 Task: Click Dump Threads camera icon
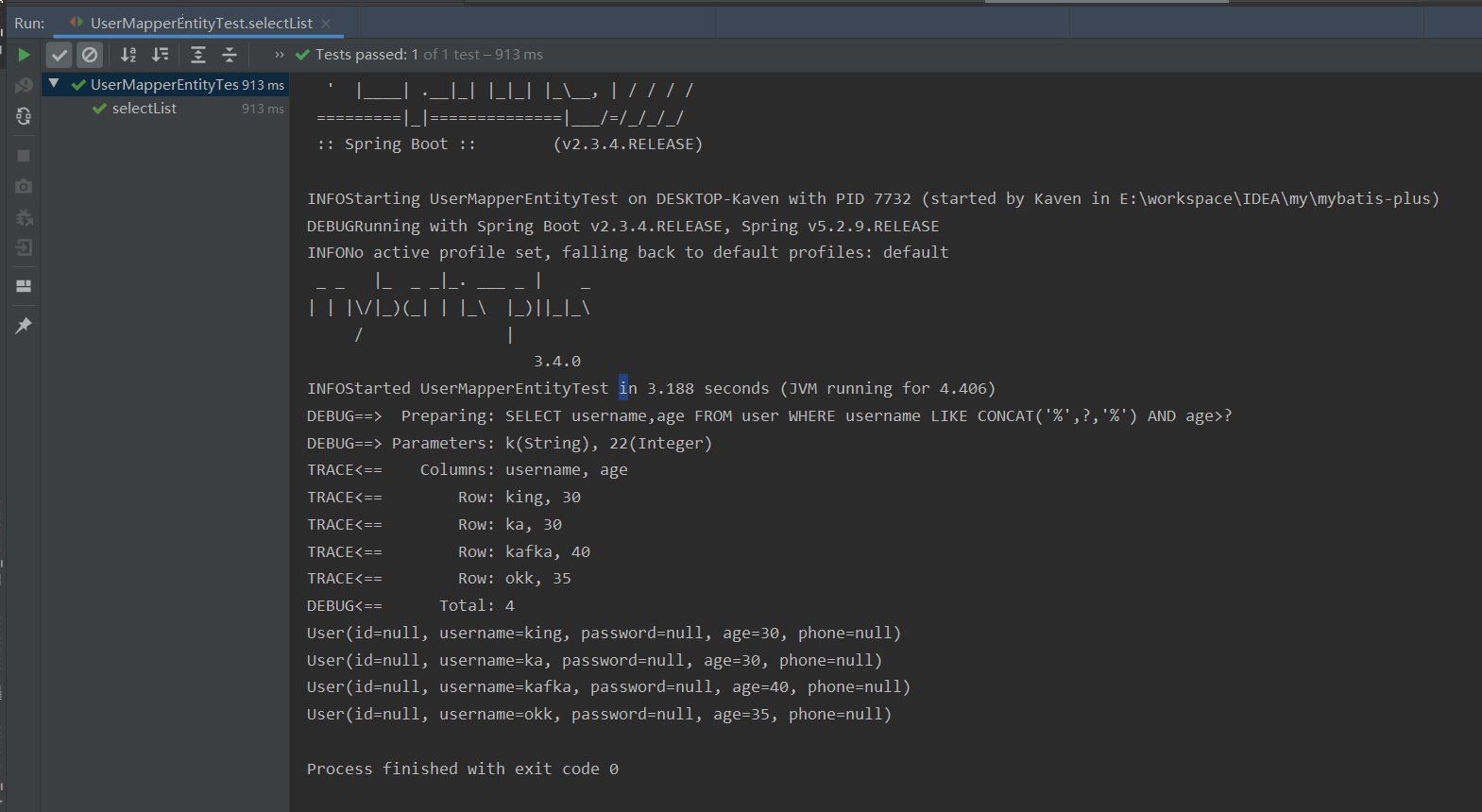click(24, 187)
